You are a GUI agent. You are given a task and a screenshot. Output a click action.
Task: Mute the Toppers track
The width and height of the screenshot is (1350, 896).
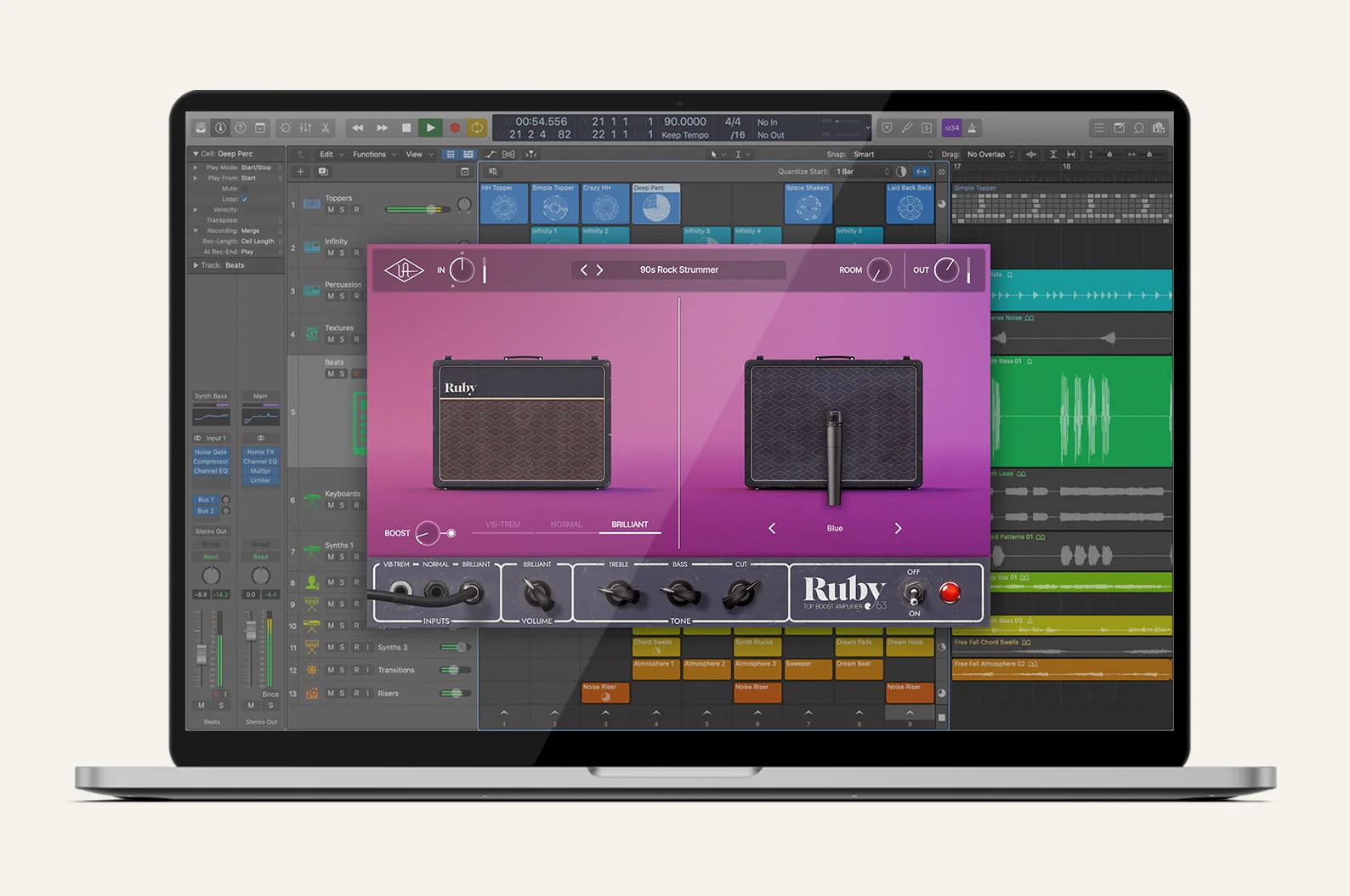[331, 210]
